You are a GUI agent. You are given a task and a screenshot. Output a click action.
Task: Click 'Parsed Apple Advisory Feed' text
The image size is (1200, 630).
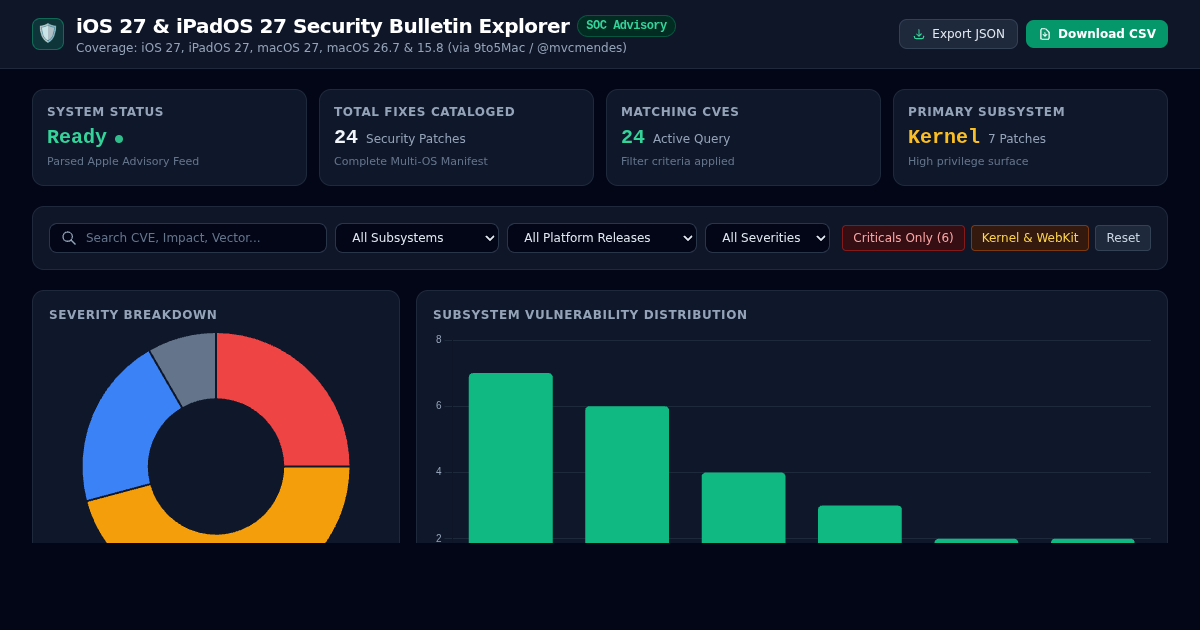coord(123,161)
